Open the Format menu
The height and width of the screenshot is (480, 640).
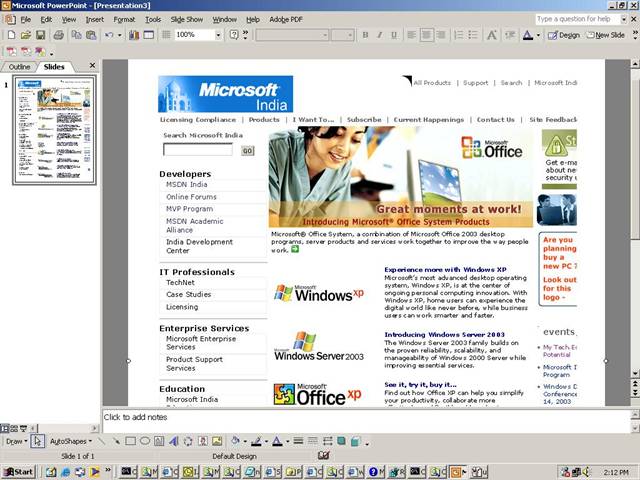pyautogui.click(x=124, y=20)
